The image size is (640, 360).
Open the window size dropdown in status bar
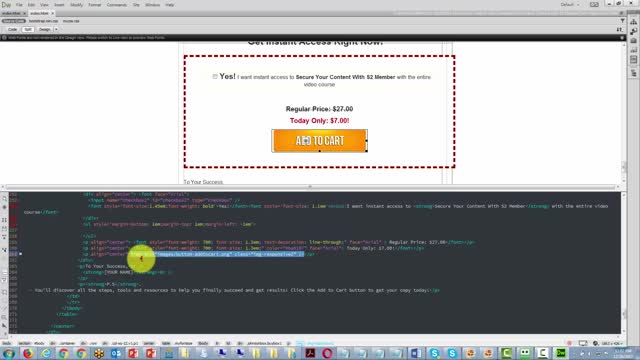[x=611, y=343]
